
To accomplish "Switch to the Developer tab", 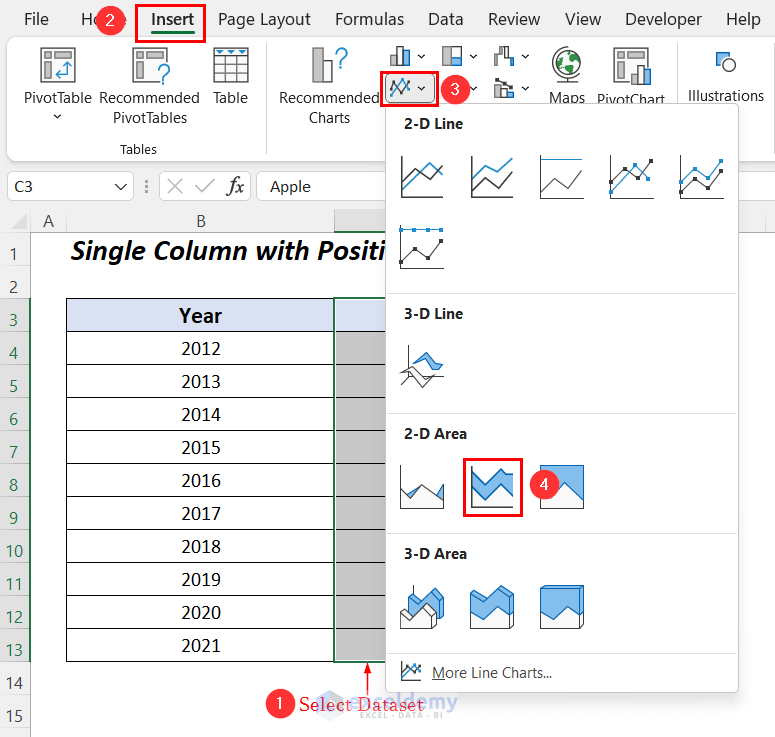I will tap(663, 19).
